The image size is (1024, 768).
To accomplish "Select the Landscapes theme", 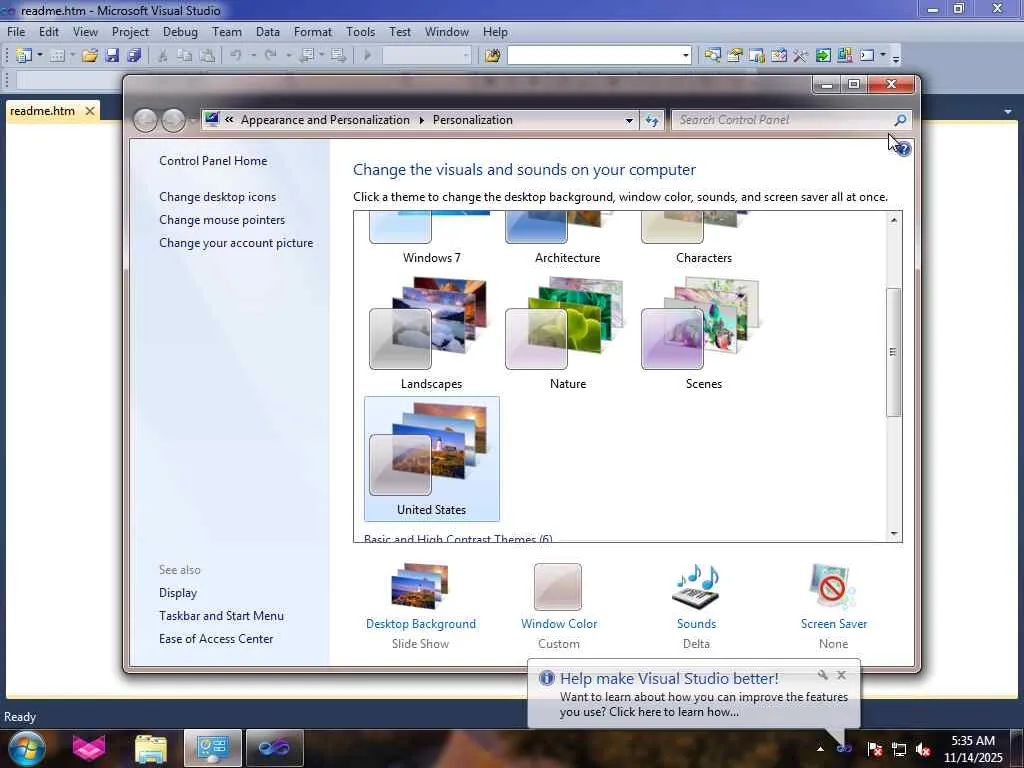I will 431,333.
